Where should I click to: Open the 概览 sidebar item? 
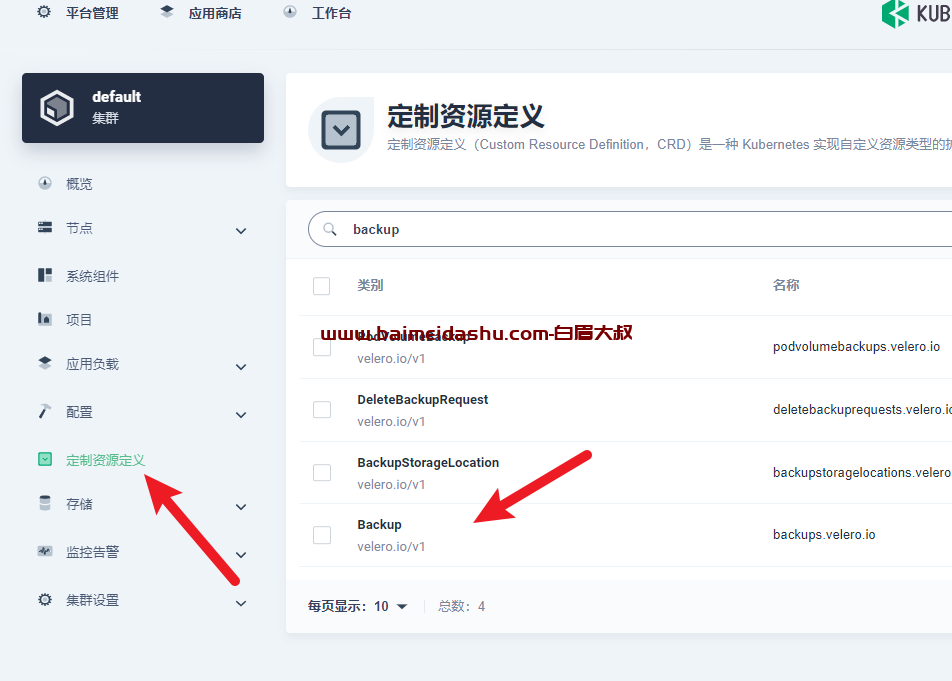[79, 184]
